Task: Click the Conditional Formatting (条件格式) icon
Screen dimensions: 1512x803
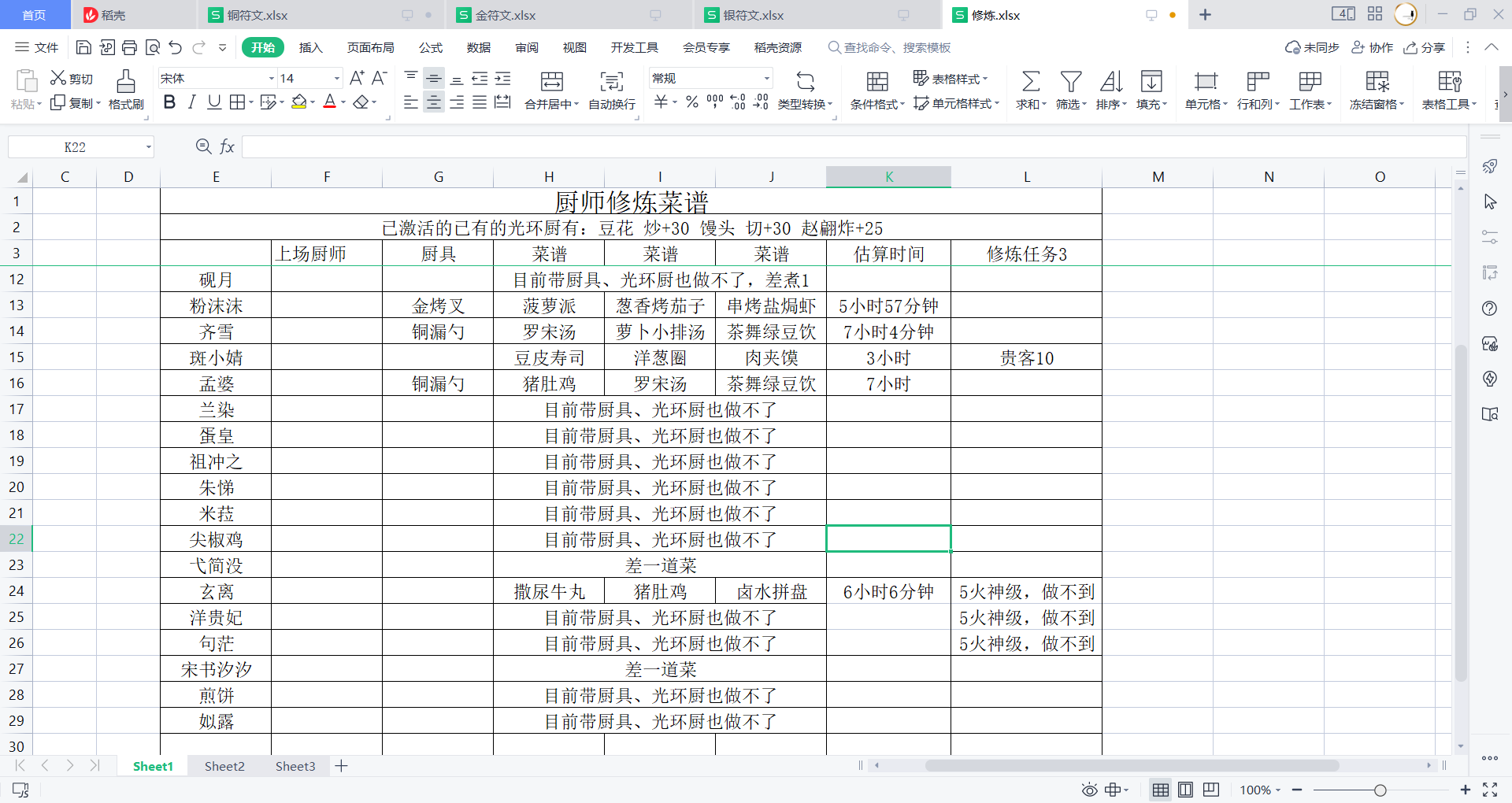Action: click(877, 81)
